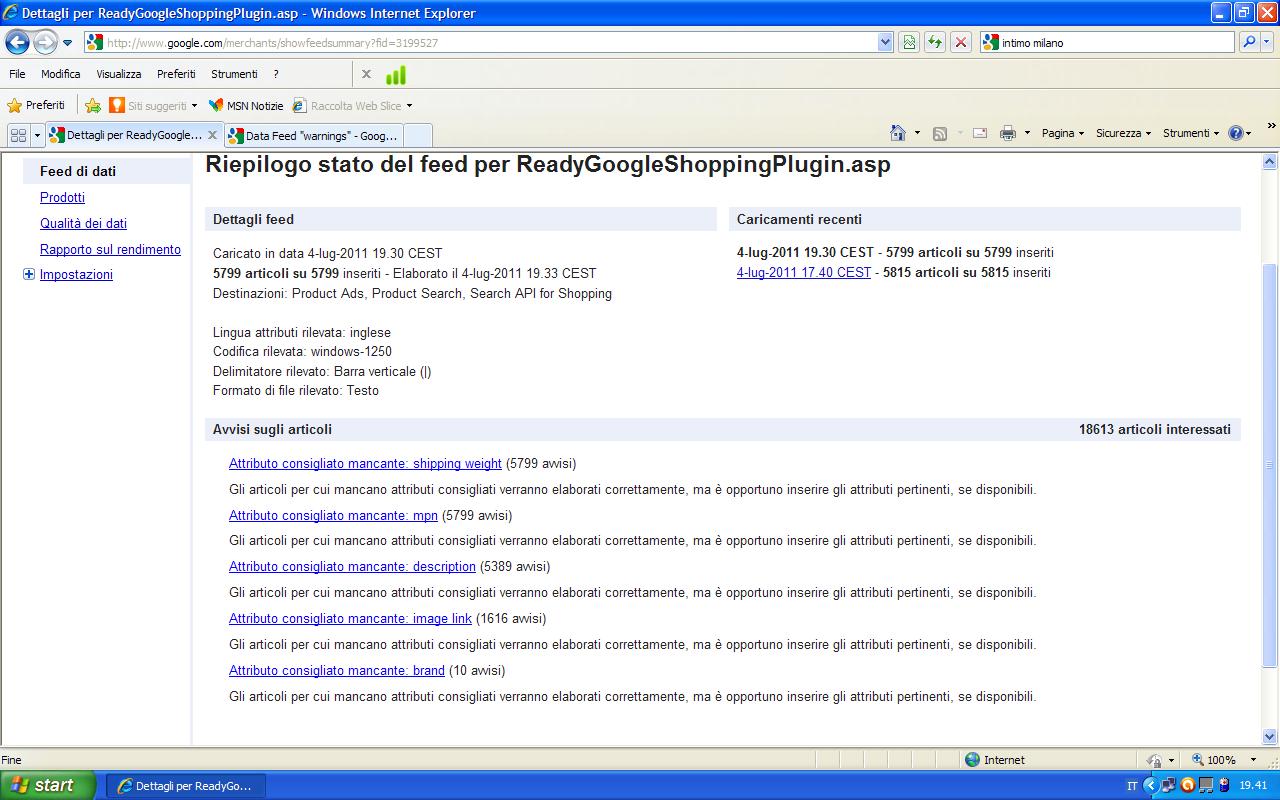
Task: Click the read mail envelope icon
Action: tap(980, 133)
